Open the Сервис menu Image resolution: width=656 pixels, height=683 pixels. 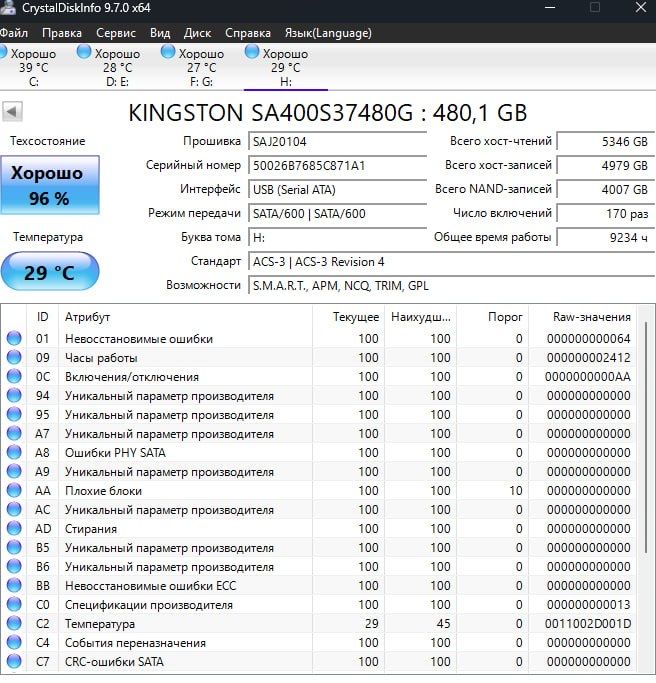pos(116,33)
